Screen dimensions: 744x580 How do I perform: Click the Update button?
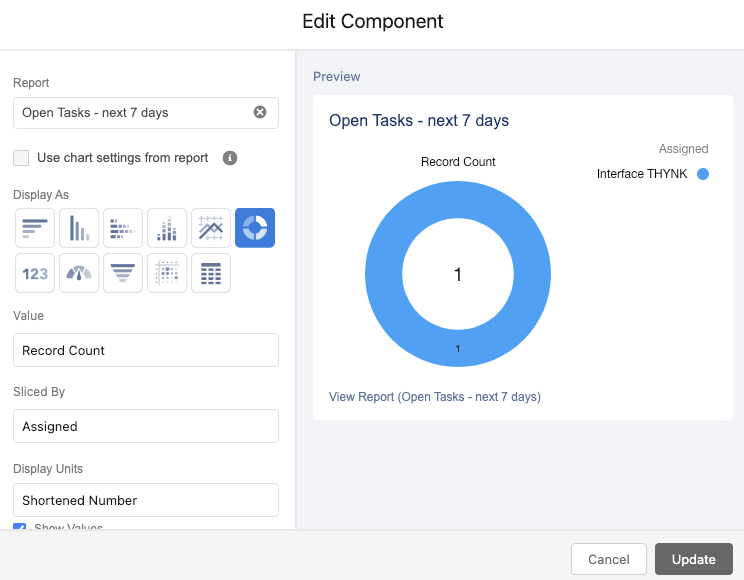coord(694,559)
